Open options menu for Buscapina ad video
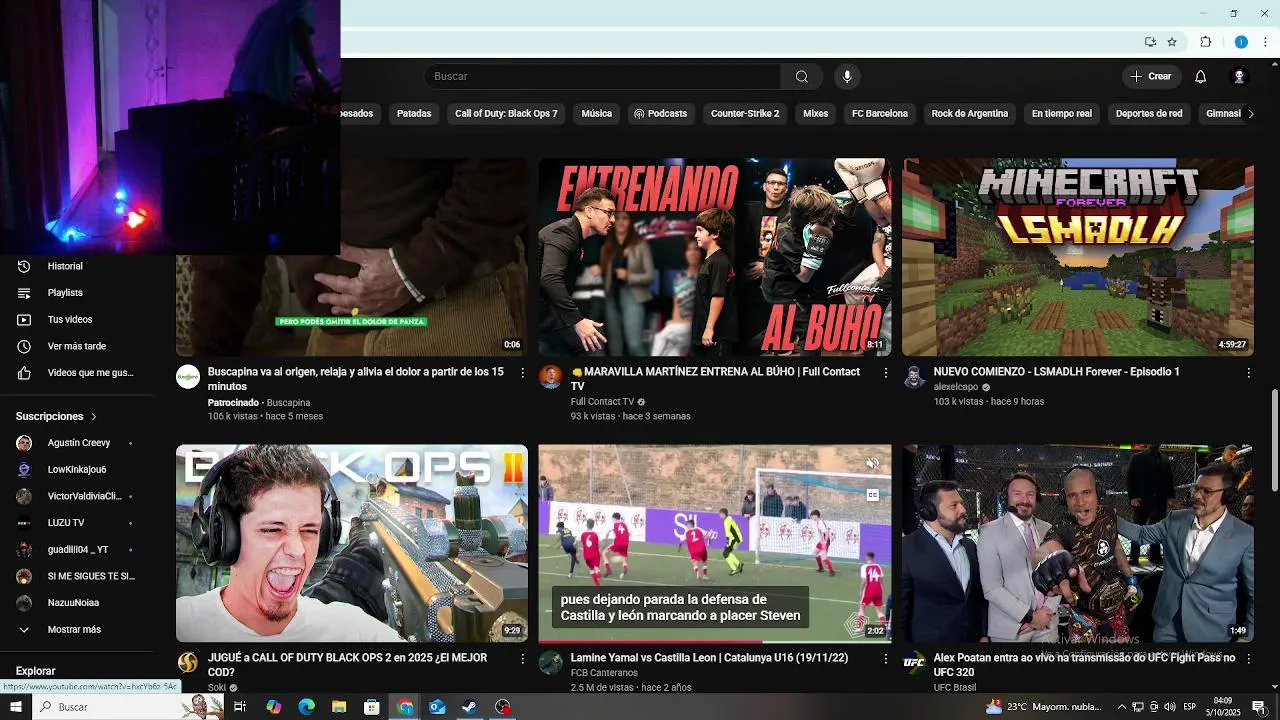The width and height of the screenshot is (1280, 720). [x=522, y=372]
